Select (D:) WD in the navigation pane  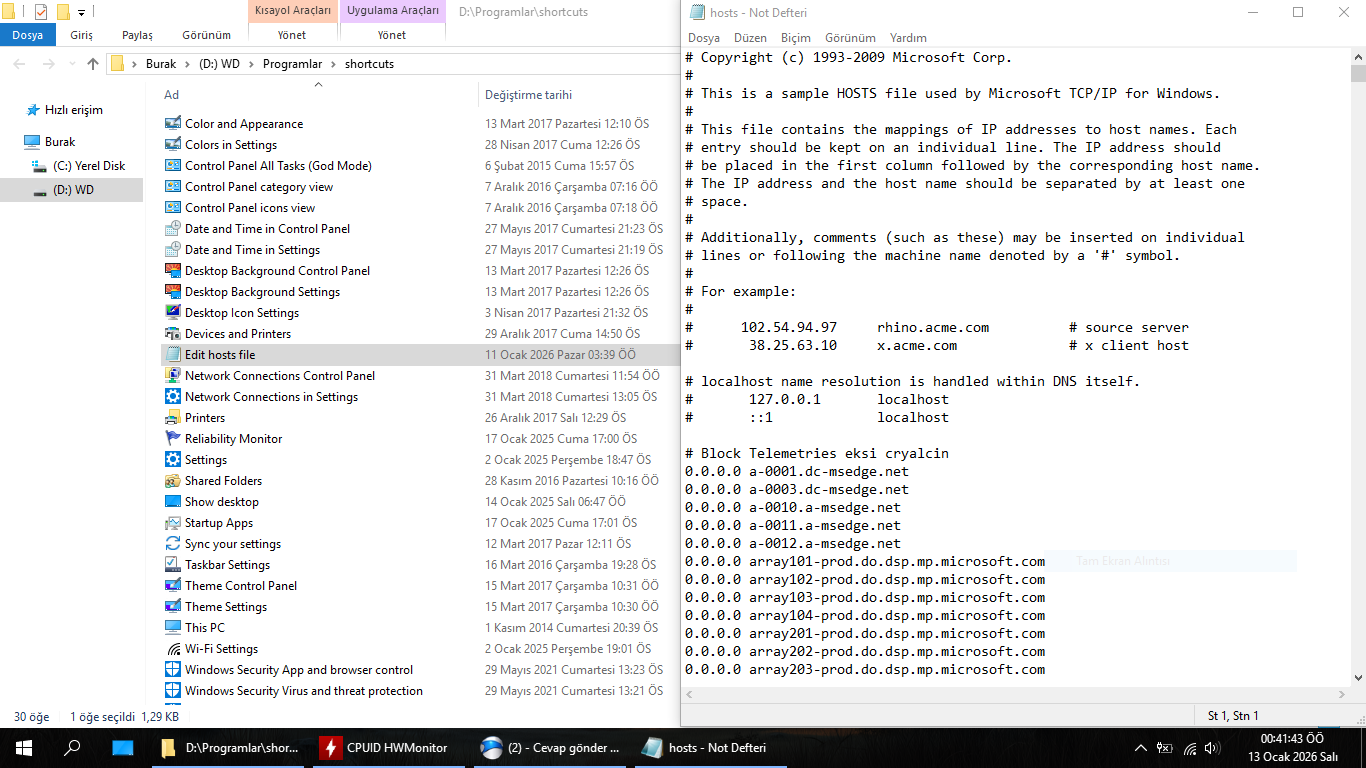coord(73,190)
